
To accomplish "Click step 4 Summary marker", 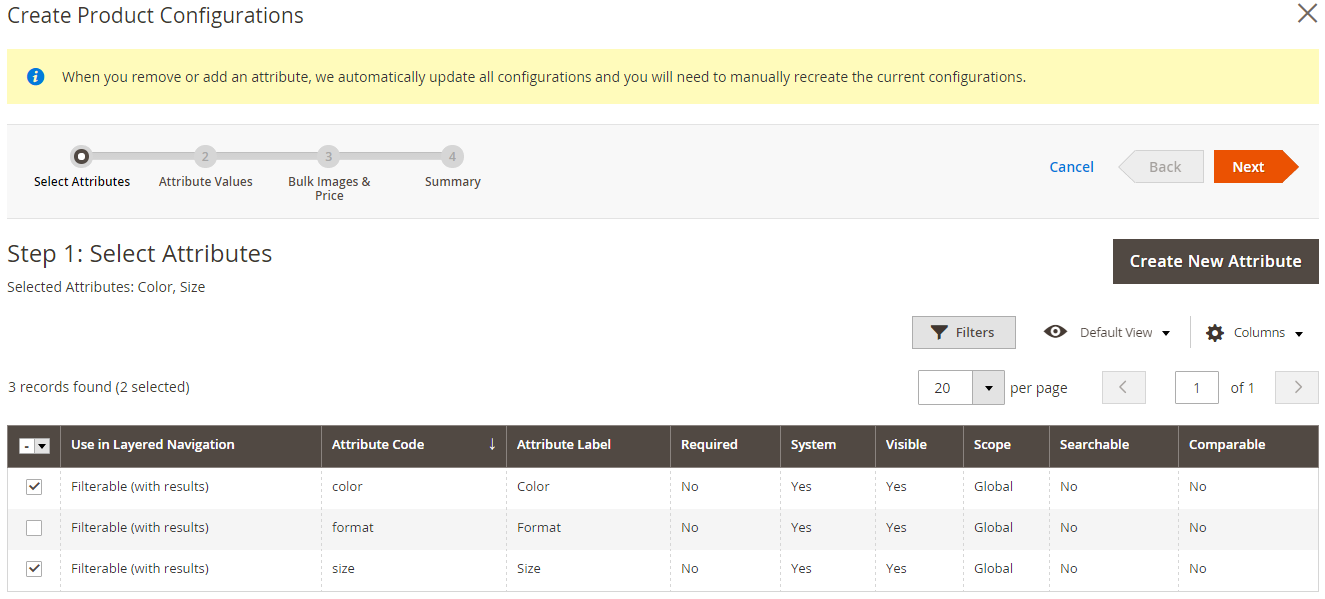I will tap(452, 156).
